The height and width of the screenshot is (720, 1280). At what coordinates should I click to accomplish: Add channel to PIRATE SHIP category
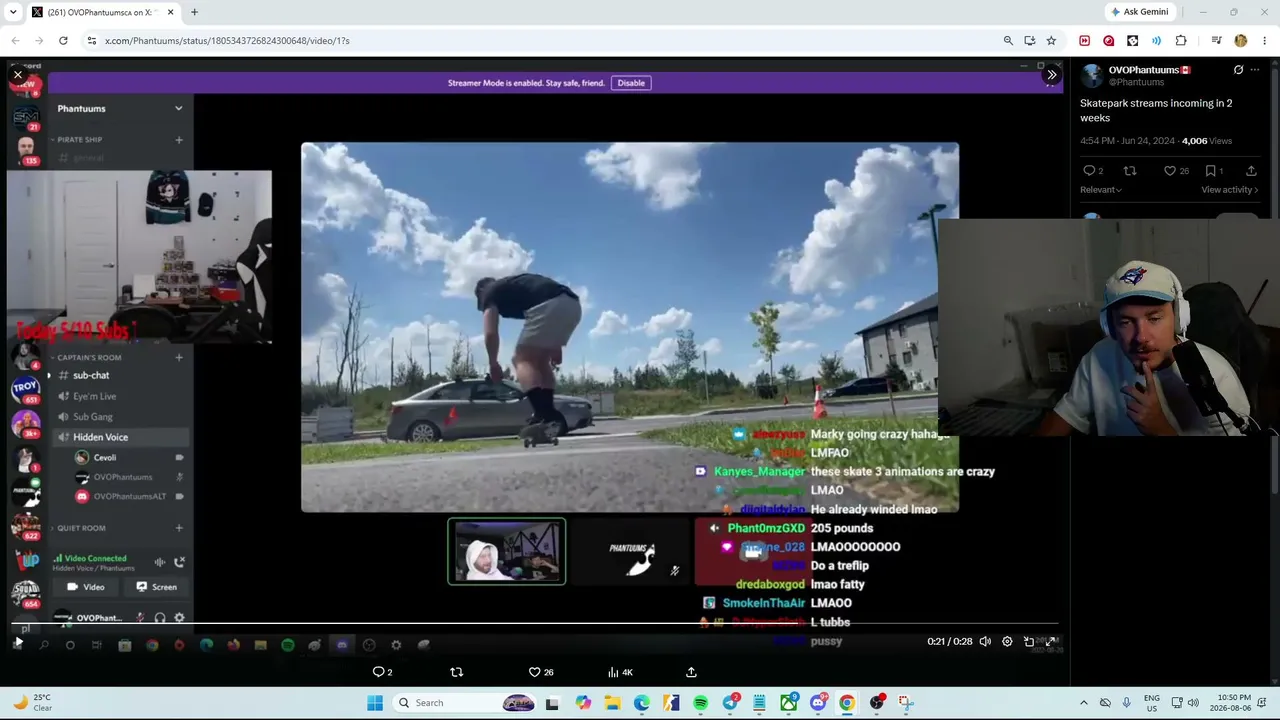(x=179, y=140)
